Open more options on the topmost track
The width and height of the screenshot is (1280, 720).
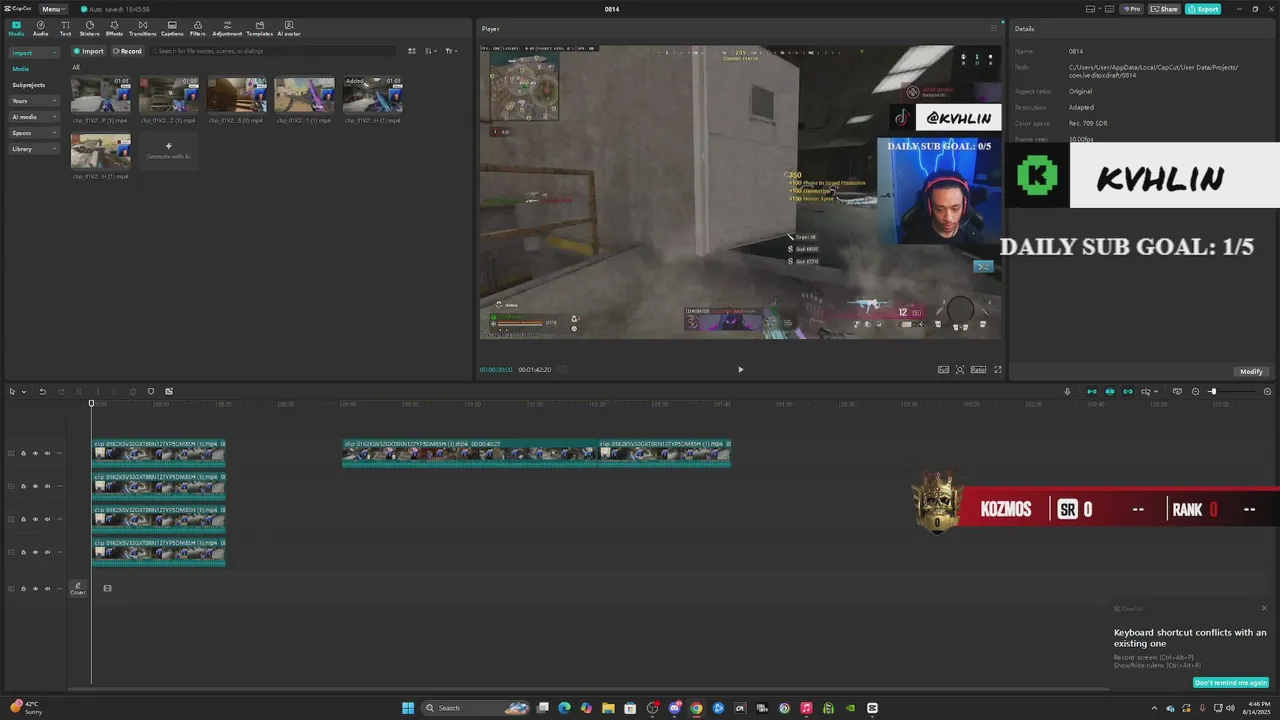[59, 453]
